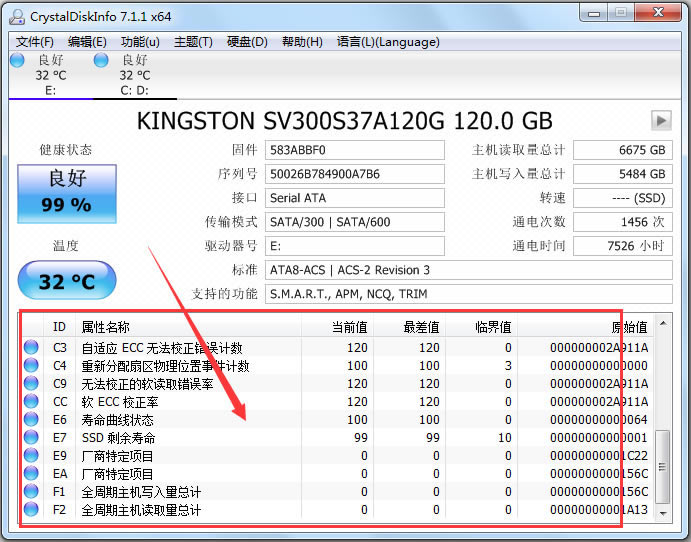The height and width of the screenshot is (542, 691).
Task: Open the 主题(T) menu
Action: 193,42
